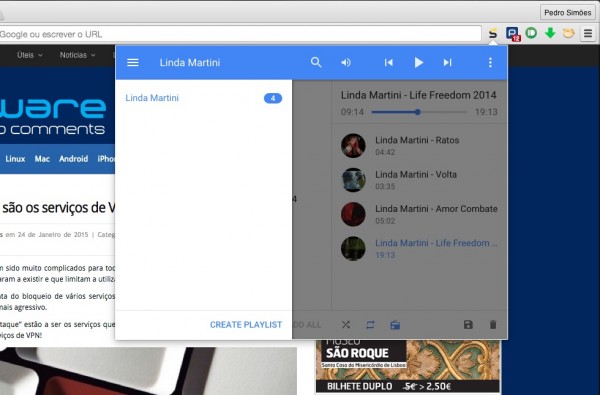Click the São Roque advertisement banner
Image resolution: width=600 pixels, height=395 pixels.
point(408,366)
